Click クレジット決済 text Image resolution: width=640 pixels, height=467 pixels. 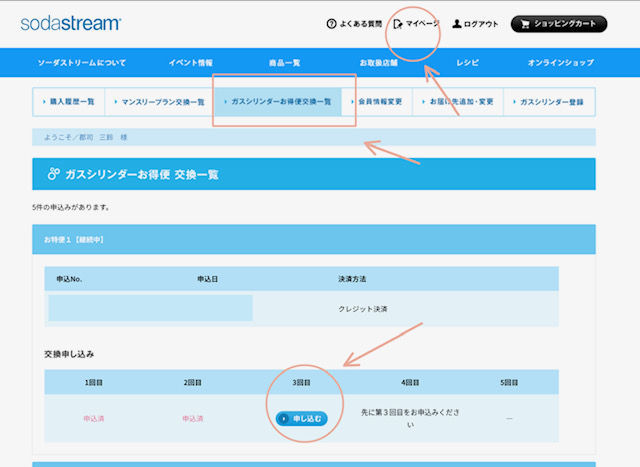(x=363, y=309)
